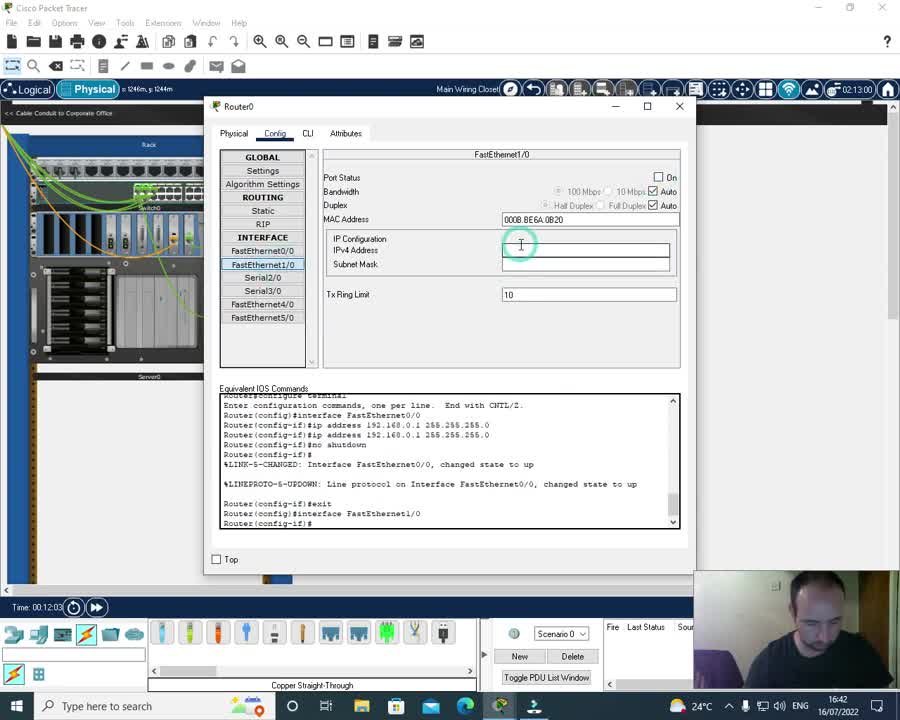Viewport: 900px width, 720px height.
Task: Print the workspace using printer icon
Action: 77,41
